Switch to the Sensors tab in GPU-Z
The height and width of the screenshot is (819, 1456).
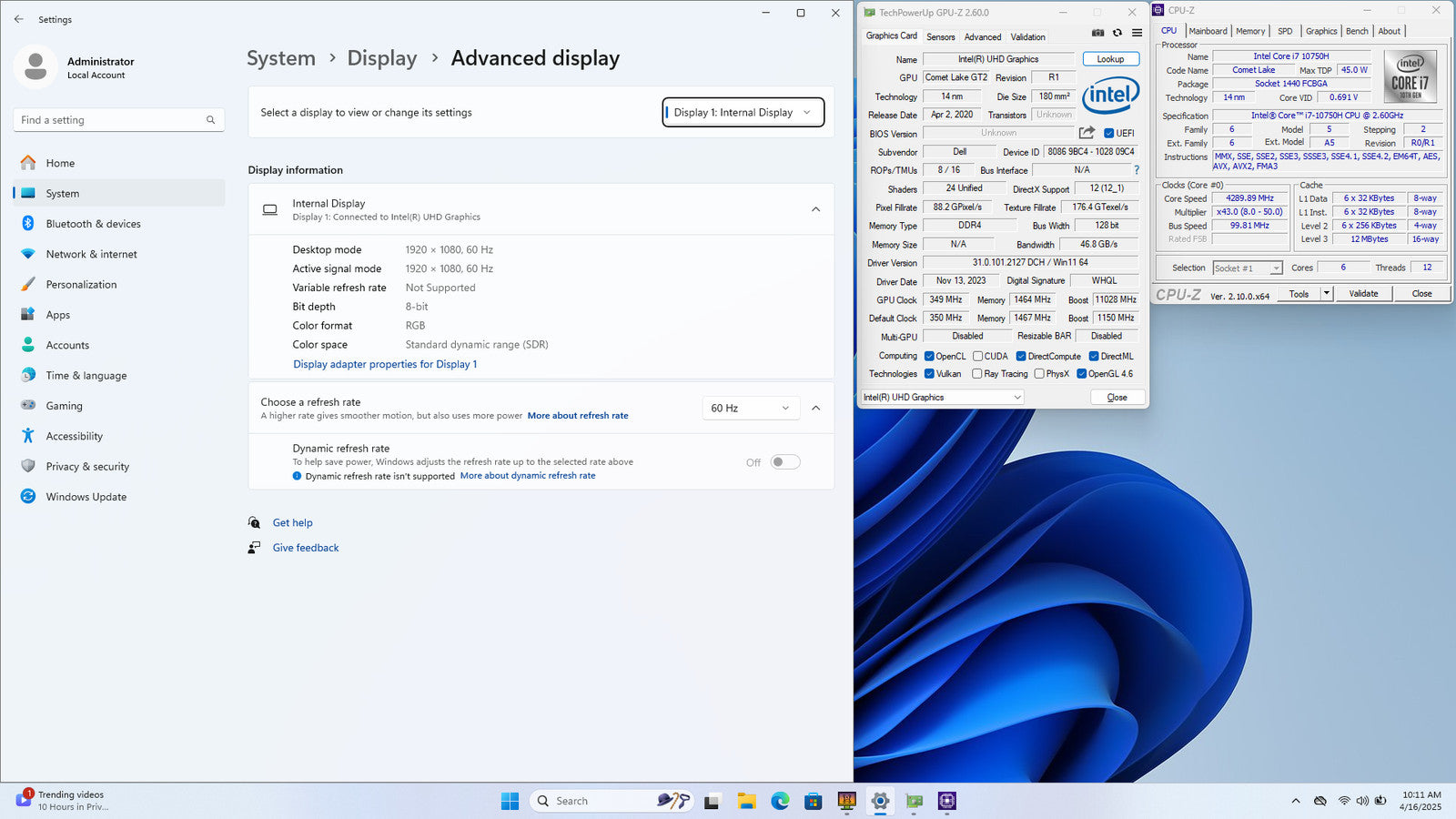pos(941,37)
